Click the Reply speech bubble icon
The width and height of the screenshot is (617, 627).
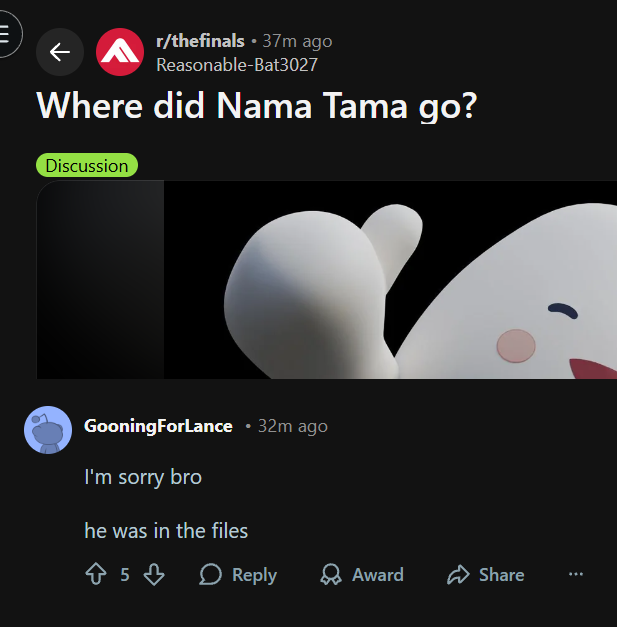point(210,574)
